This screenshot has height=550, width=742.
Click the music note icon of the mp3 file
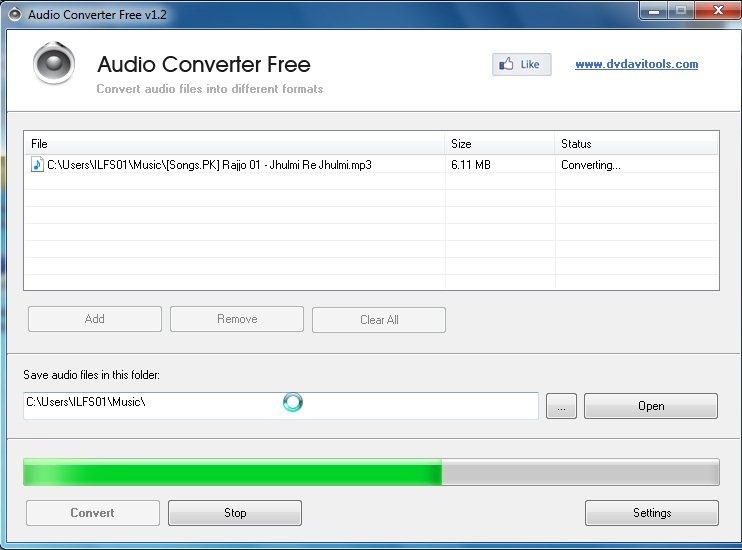point(37,165)
